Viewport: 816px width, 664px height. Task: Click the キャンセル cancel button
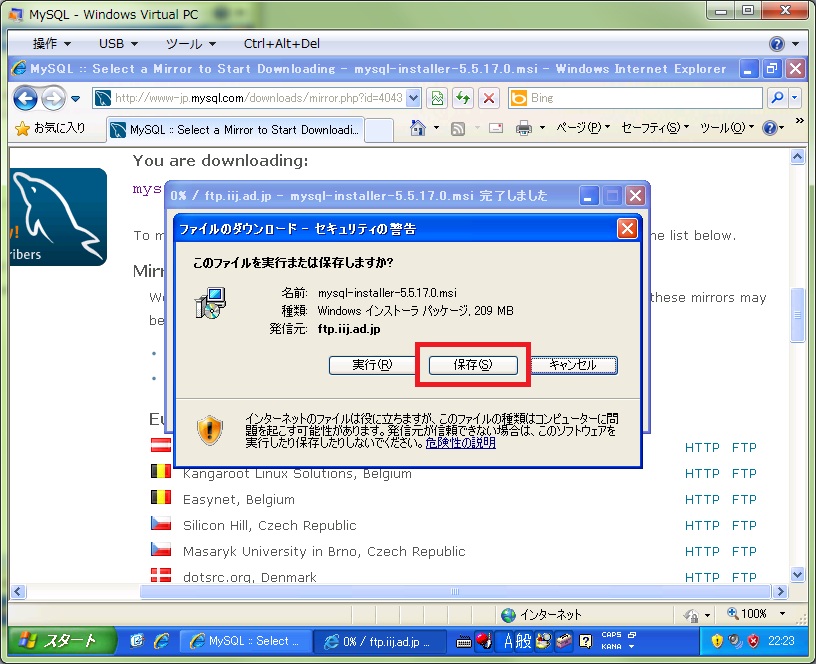tap(573, 365)
